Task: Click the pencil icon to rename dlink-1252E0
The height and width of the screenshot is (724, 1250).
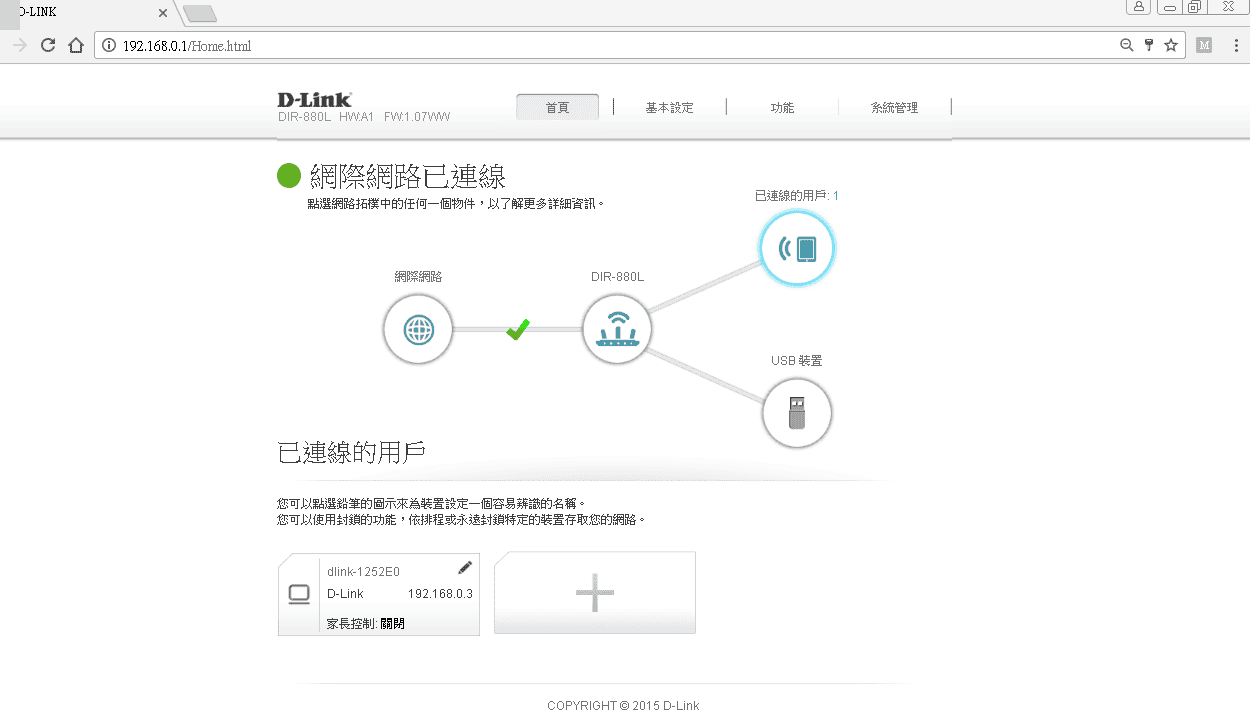Action: coord(464,567)
